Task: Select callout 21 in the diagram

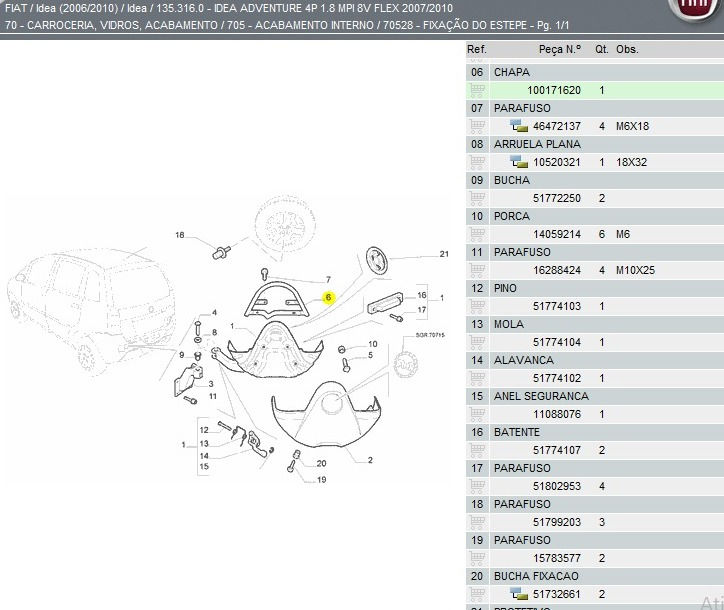Action: click(444, 254)
